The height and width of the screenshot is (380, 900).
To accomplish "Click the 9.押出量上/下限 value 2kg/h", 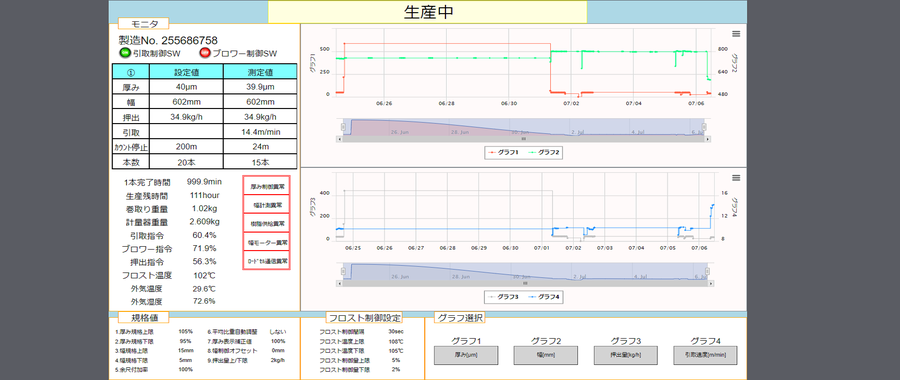I will tap(278, 360).
